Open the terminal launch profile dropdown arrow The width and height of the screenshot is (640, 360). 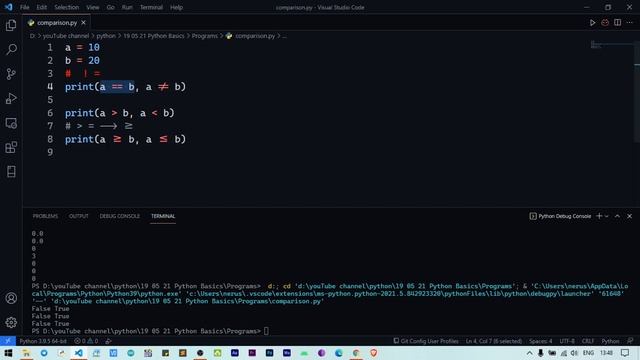[607, 216]
